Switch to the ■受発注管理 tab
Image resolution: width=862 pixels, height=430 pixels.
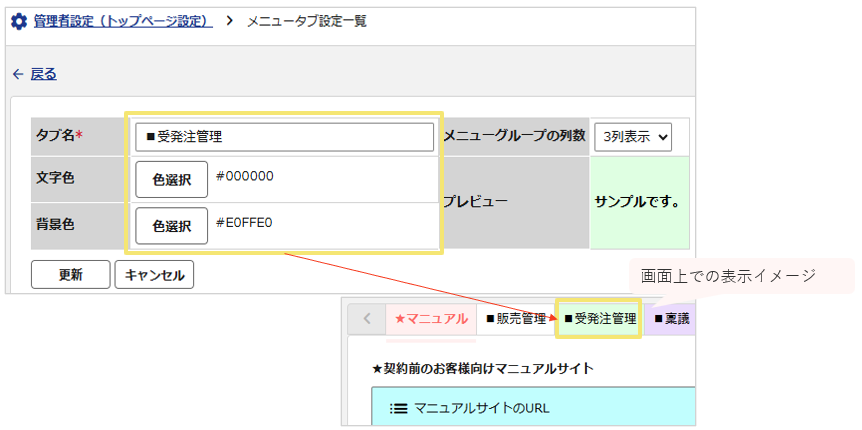599,318
